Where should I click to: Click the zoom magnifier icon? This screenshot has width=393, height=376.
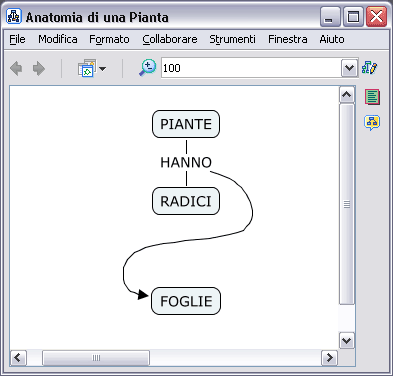click(x=147, y=68)
